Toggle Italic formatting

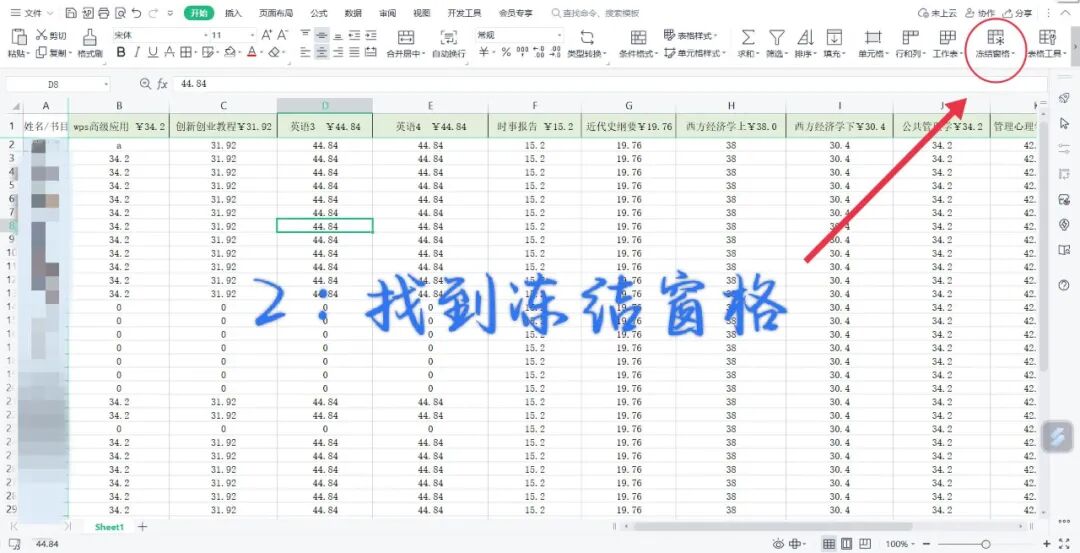(137, 52)
